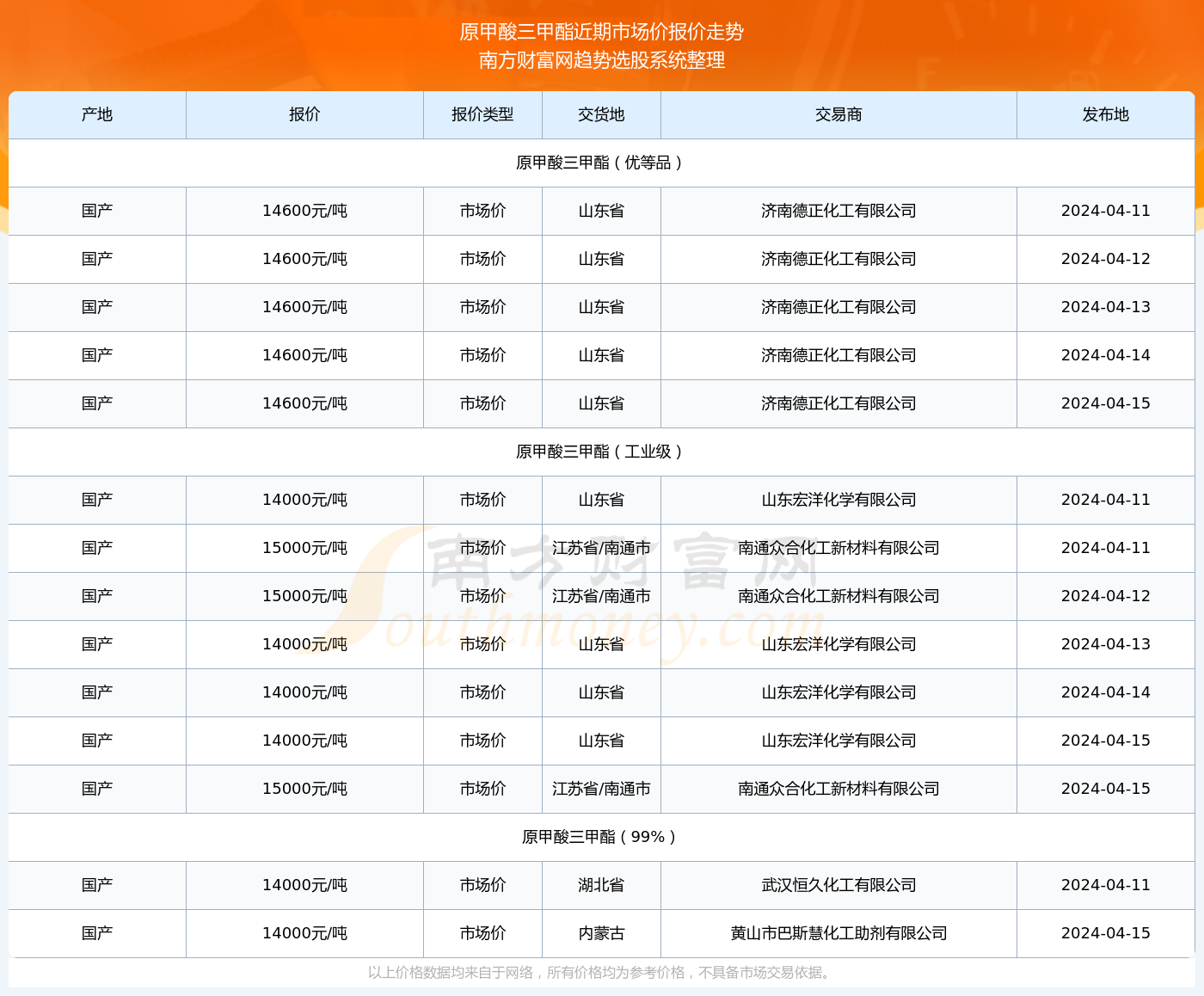1204x996 pixels.
Task: Select the 原甲酸三甲酯（优等品）section heading
Action: coord(601,163)
